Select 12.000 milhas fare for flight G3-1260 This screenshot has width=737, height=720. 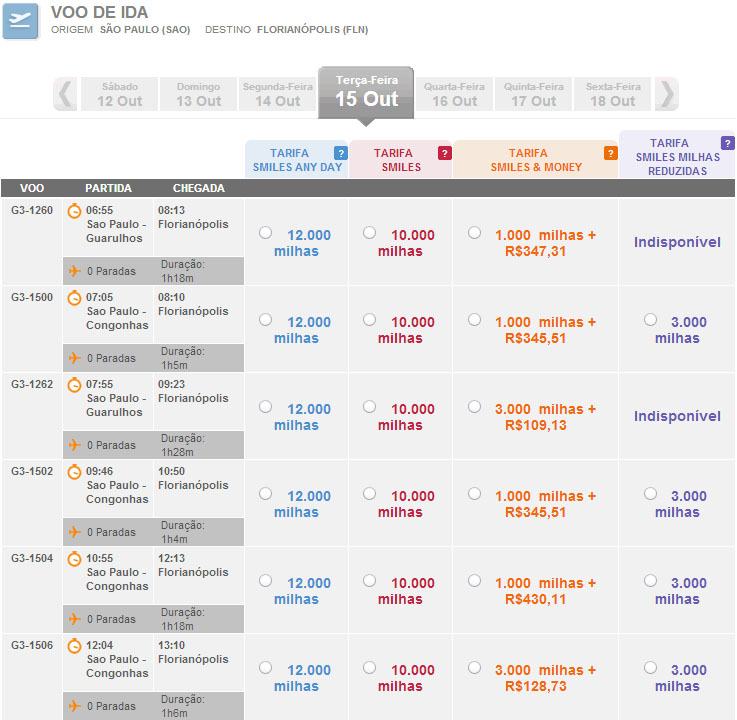(x=265, y=233)
